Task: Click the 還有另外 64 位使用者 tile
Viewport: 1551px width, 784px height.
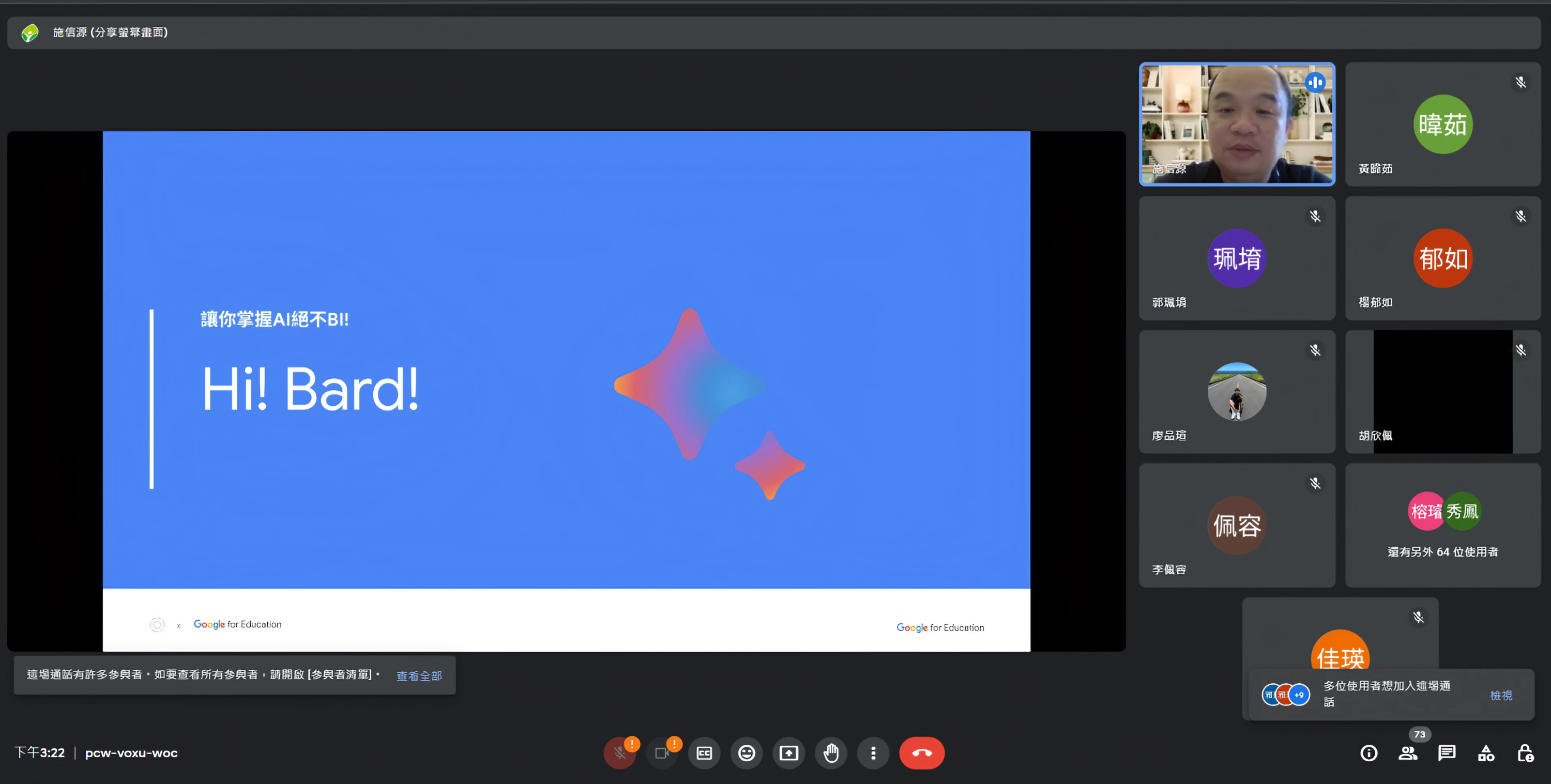Action: coord(1442,525)
